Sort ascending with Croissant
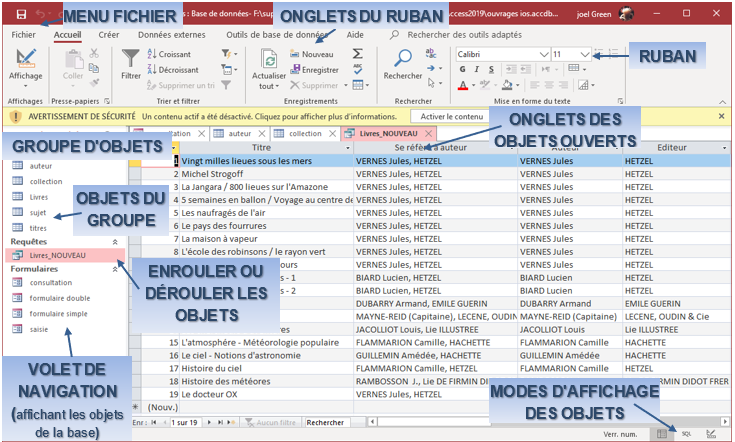The height and width of the screenshot is (442, 735). tap(169, 54)
